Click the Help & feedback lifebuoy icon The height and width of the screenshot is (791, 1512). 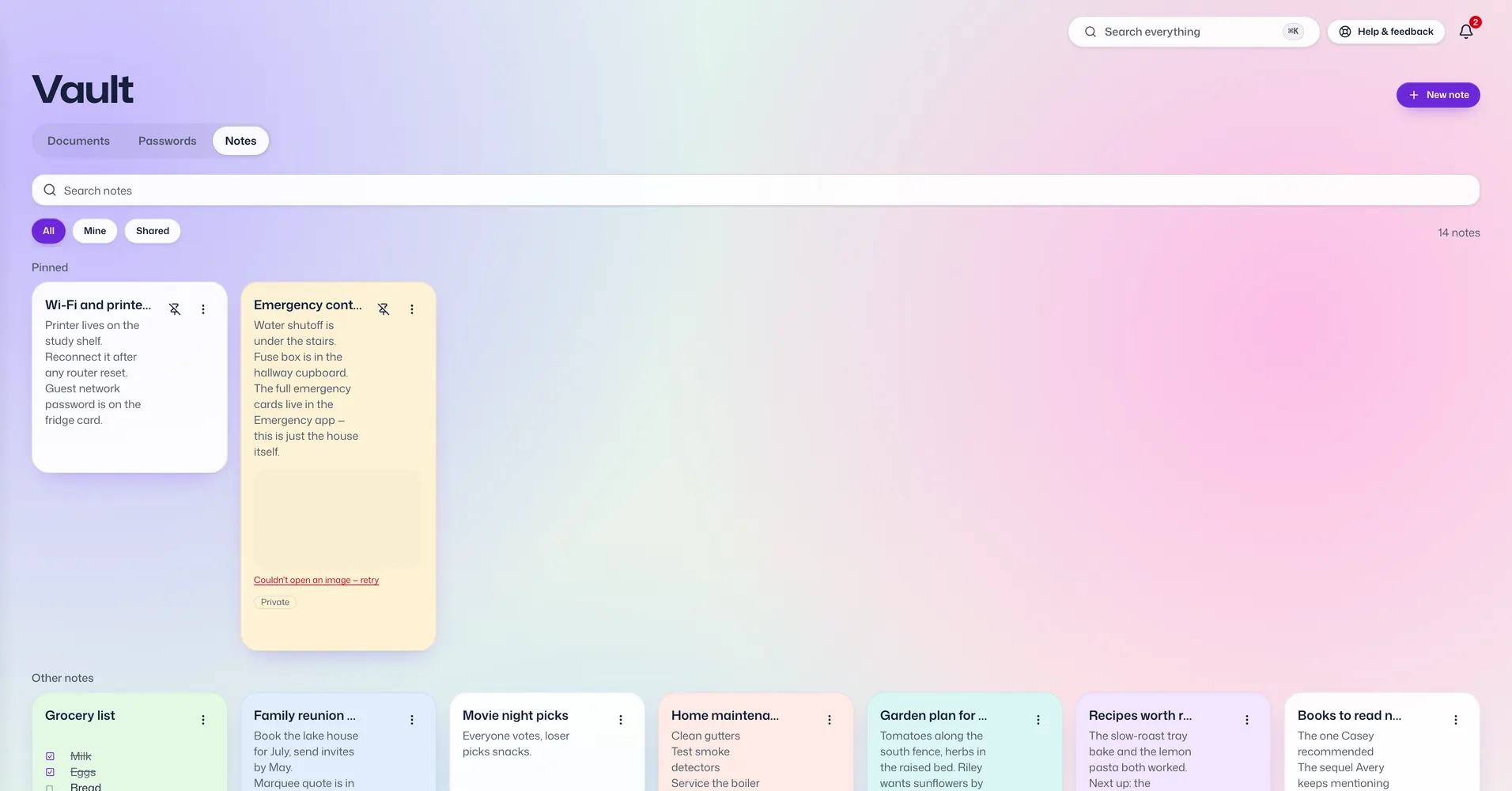click(1345, 32)
